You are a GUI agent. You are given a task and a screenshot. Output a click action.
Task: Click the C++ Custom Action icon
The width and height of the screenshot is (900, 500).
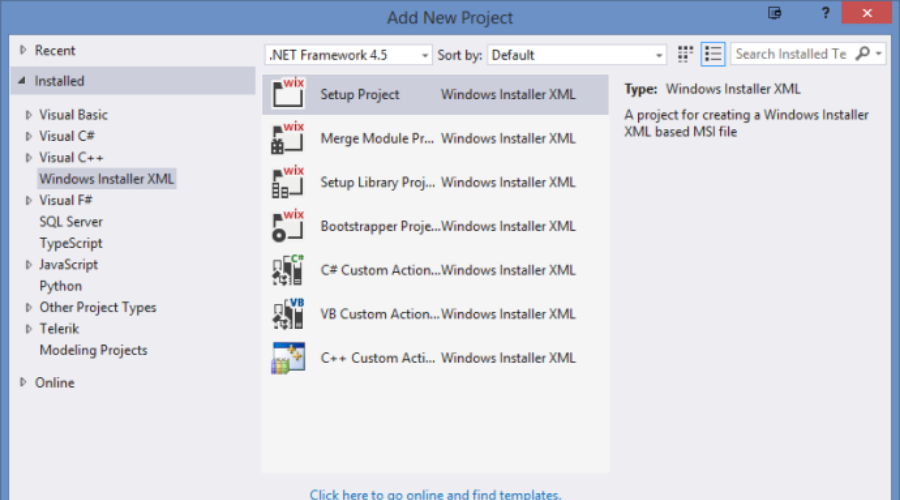coord(288,358)
